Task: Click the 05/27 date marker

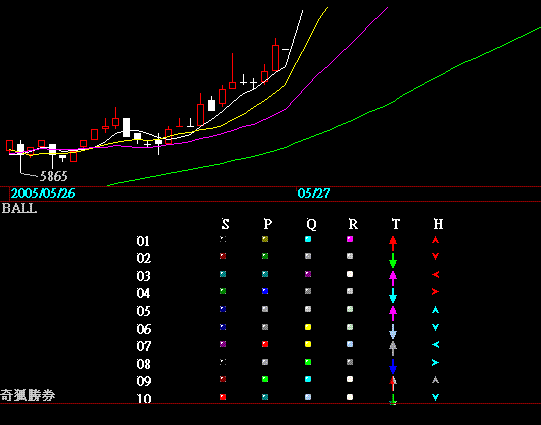Action: tap(314, 194)
